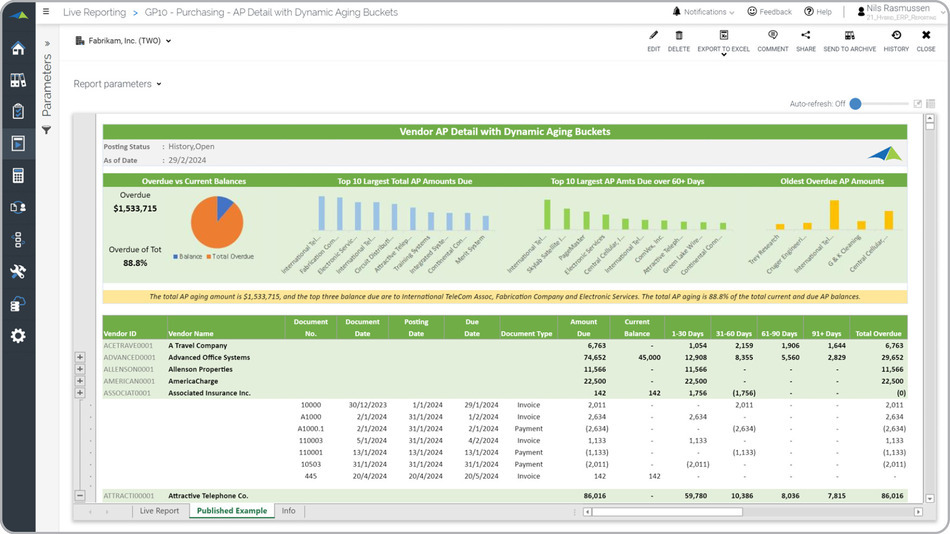Click the filter funnel under Parameters
The height and width of the screenshot is (534, 950).
coord(46,131)
